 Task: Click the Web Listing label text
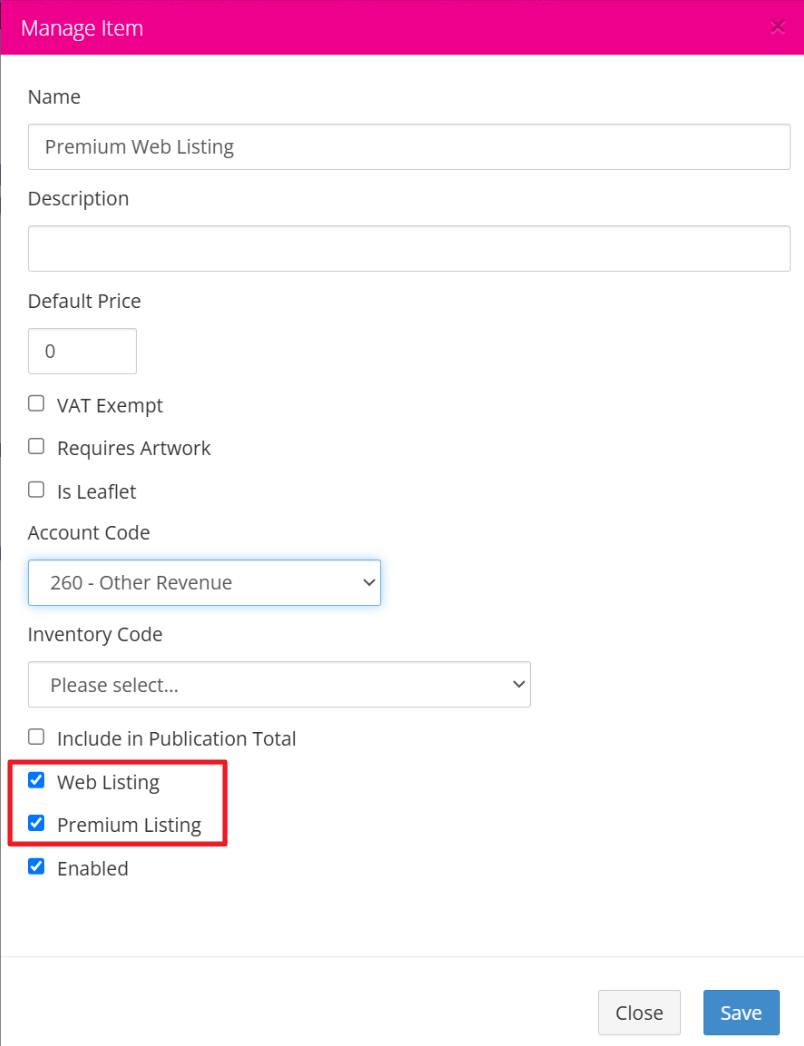coord(108,782)
